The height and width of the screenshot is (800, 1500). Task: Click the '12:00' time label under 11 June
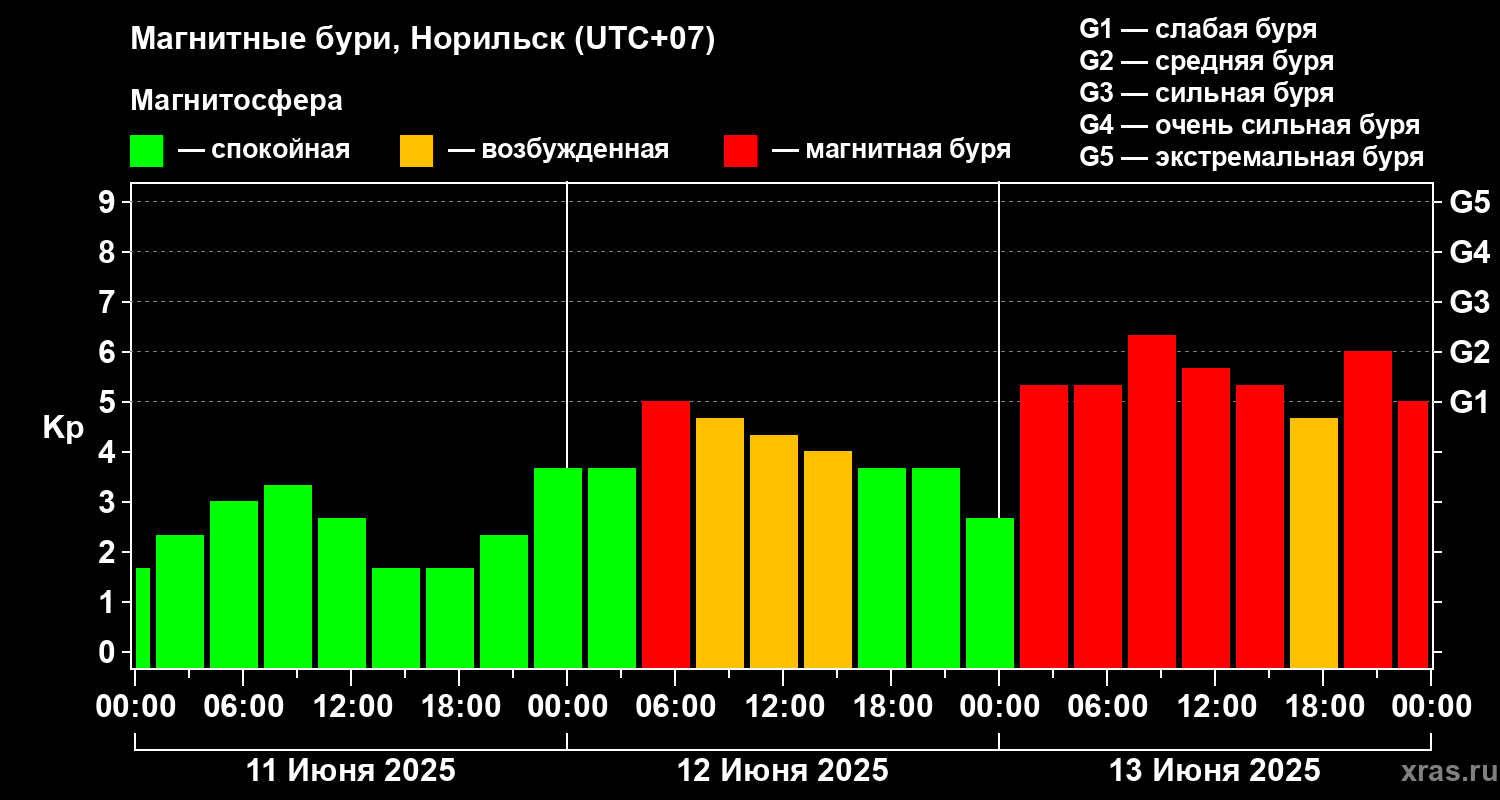pos(351,706)
